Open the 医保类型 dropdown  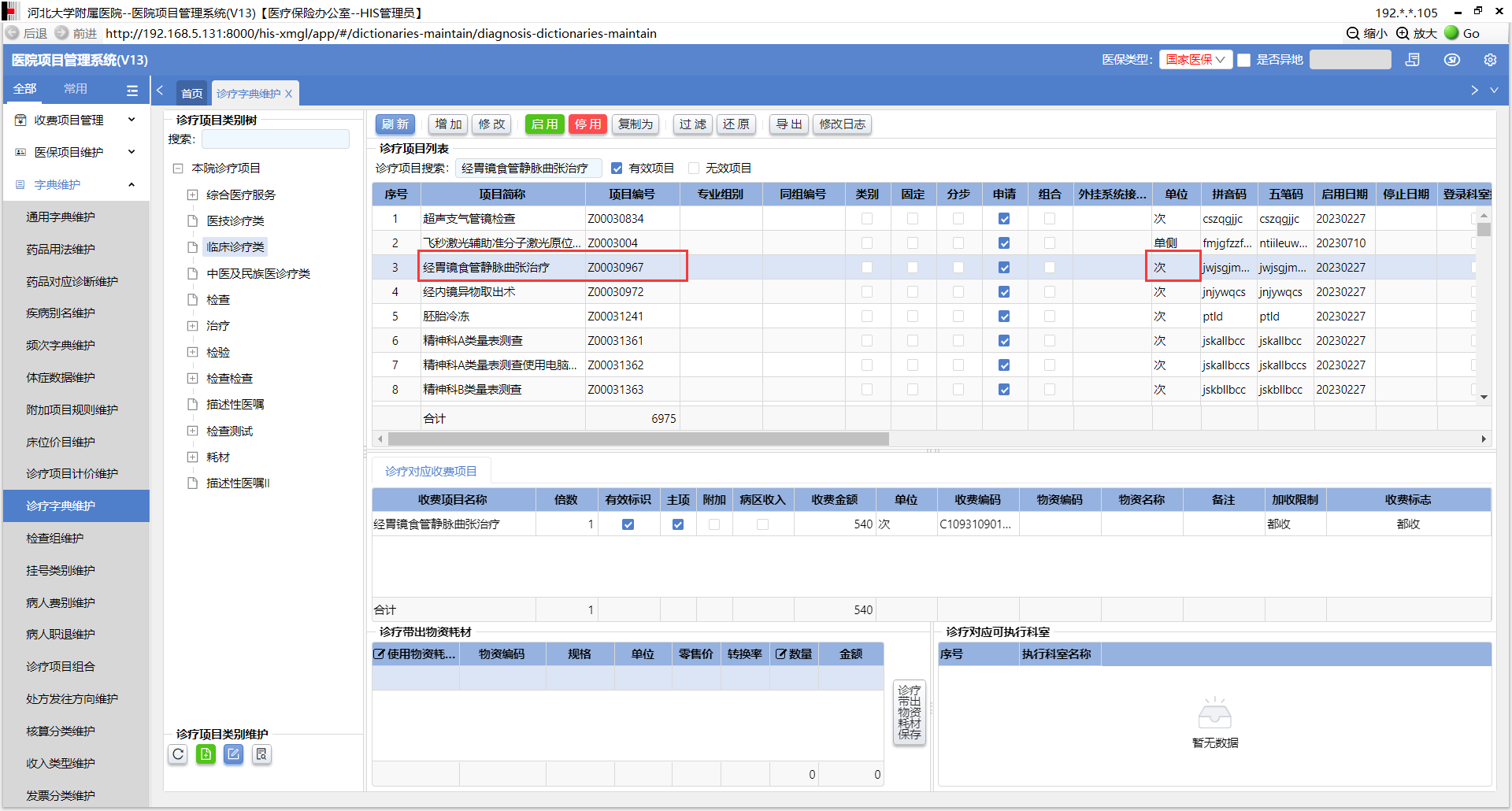pyautogui.click(x=1195, y=60)
